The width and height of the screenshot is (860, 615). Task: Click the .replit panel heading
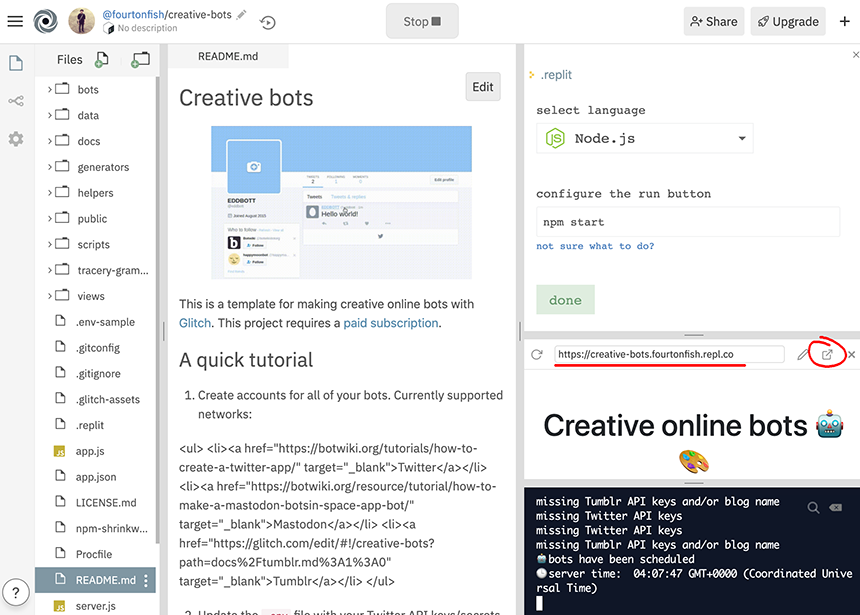tap(556, 75)
